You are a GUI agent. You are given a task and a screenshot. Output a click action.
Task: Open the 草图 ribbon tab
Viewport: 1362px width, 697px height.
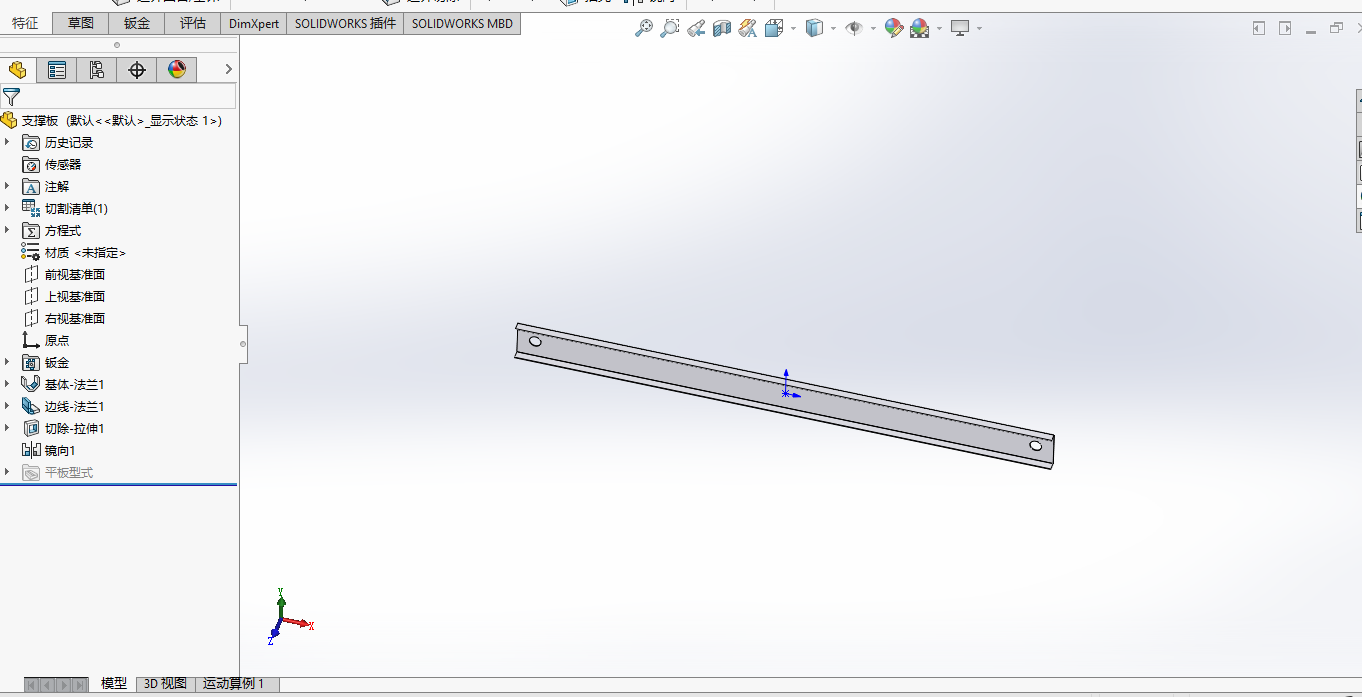(x=81, y=23)
